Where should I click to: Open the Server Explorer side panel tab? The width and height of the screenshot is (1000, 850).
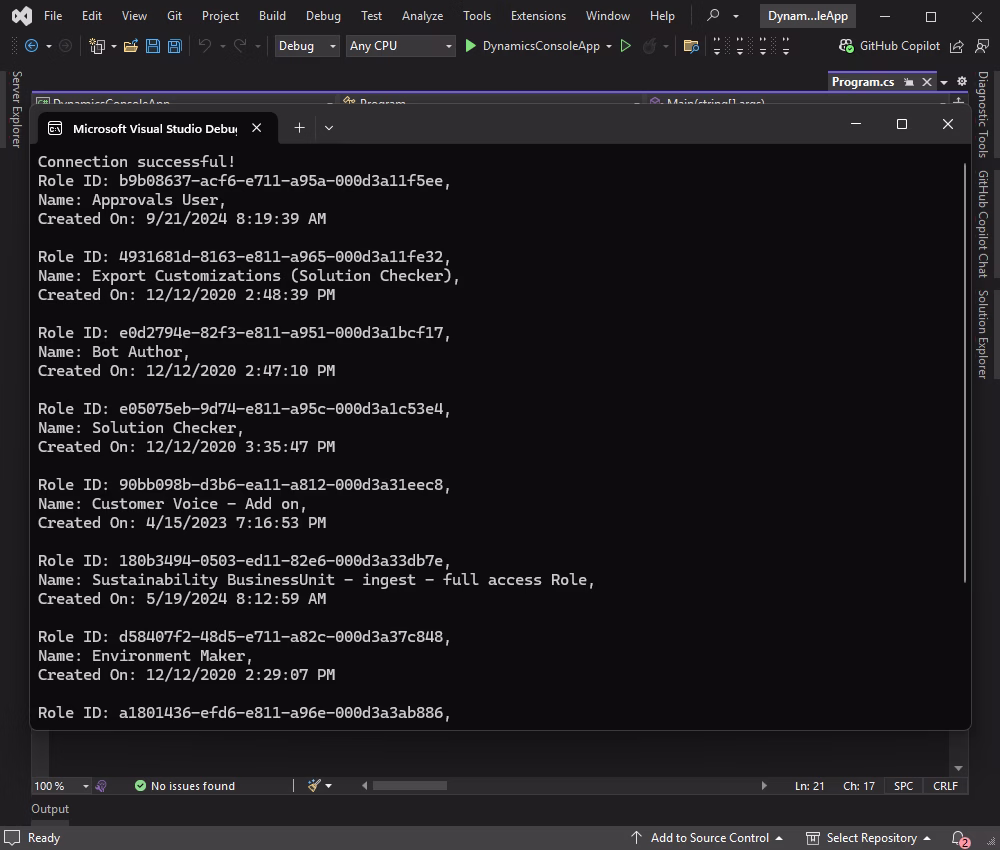(17, 109)
